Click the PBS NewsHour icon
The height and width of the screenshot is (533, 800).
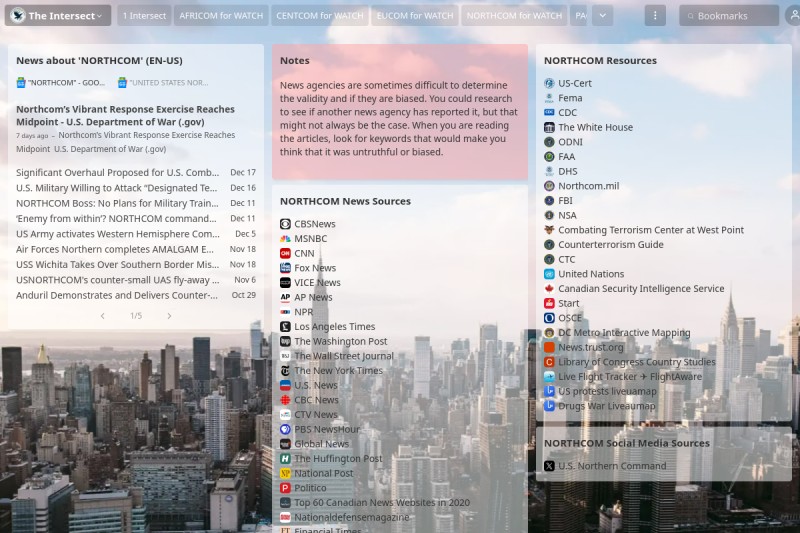[285, 429]
